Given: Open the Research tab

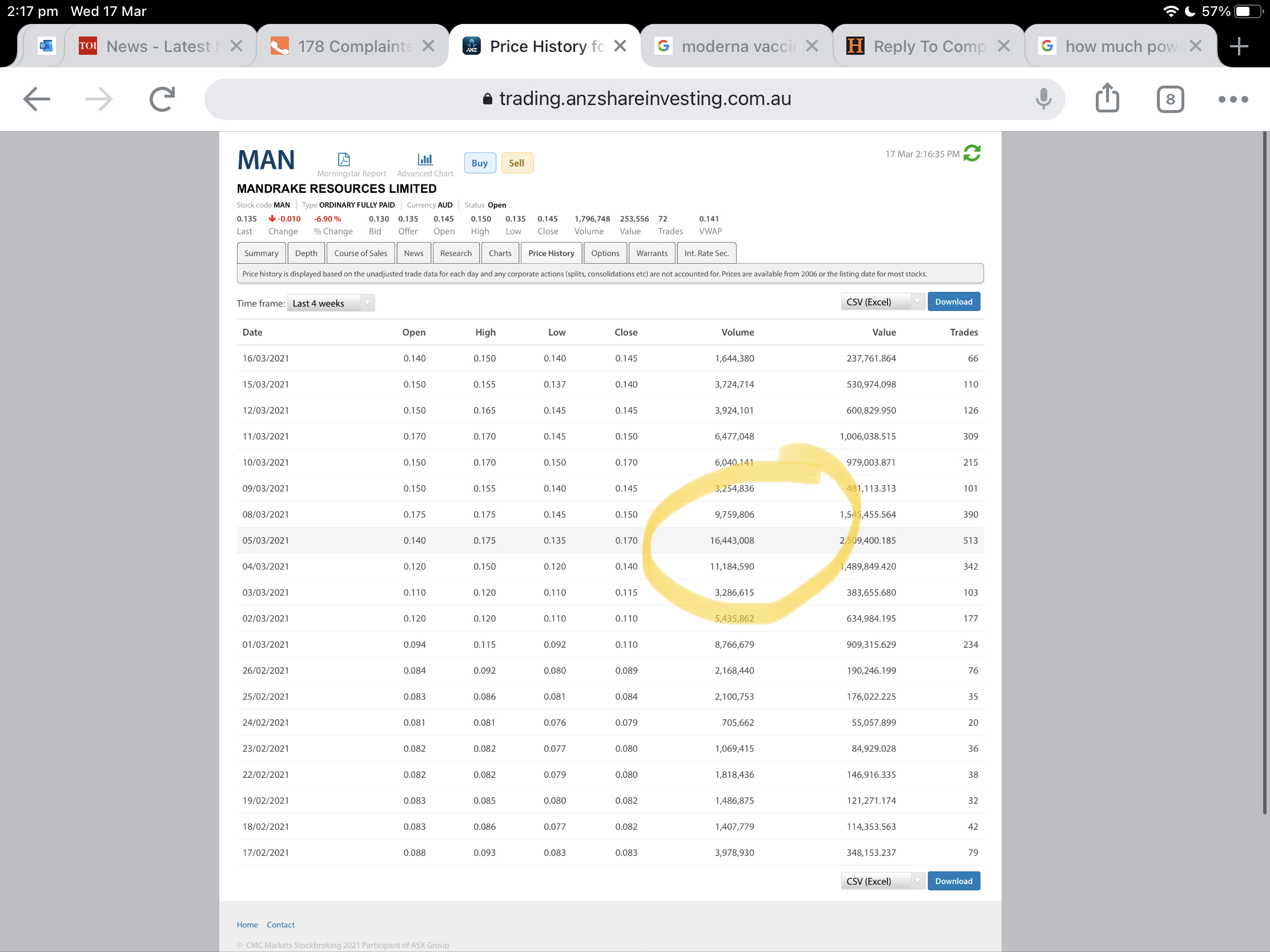Looking at the screenshot, I should (x=456, y=253).
